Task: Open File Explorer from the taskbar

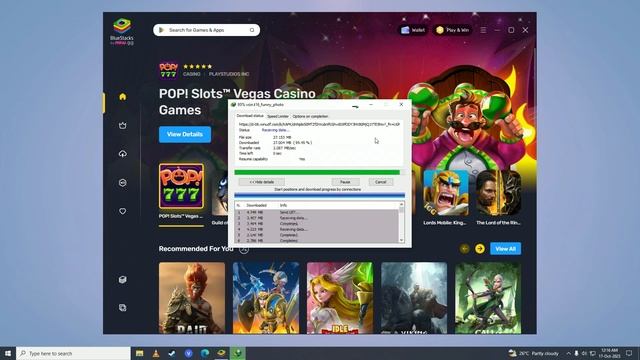Action: pos(140,353)
